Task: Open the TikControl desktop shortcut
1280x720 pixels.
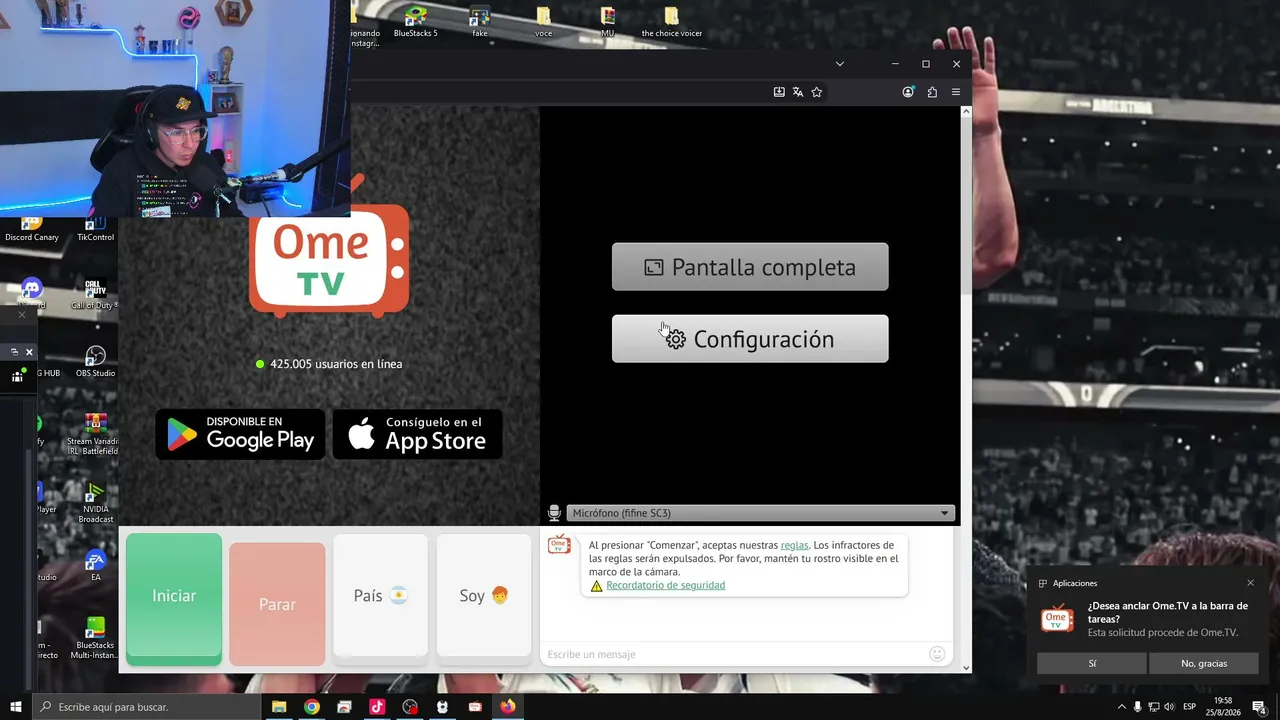Action: [x=95, y=229]
